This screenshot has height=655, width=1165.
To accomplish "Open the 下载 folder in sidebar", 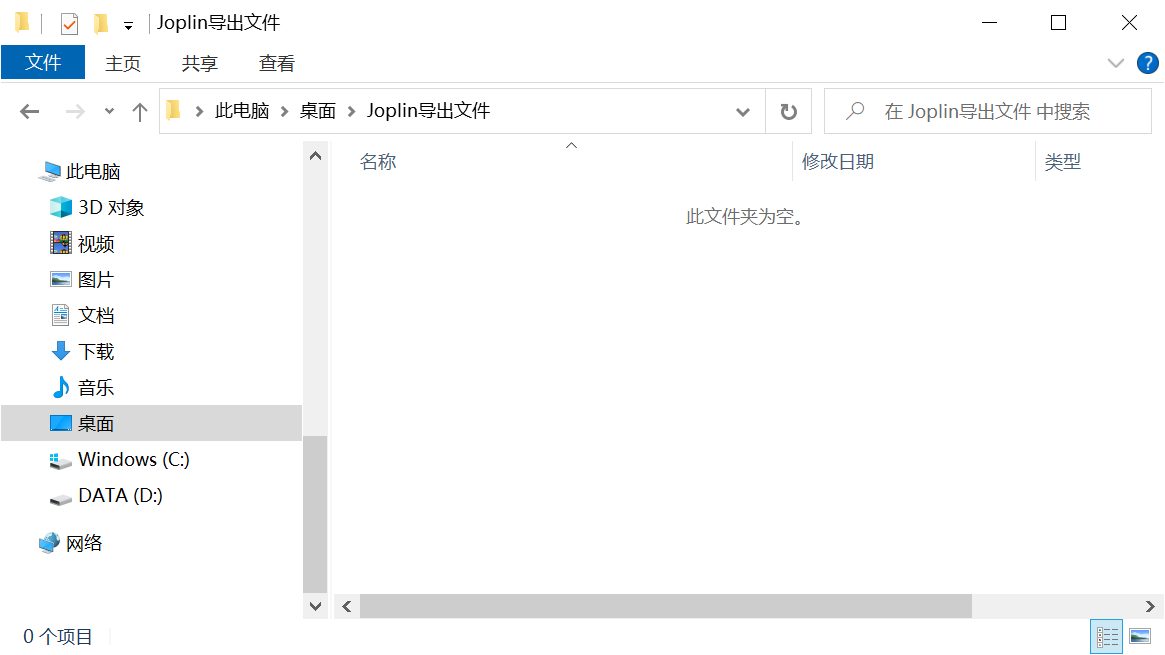I will point(96,352).
